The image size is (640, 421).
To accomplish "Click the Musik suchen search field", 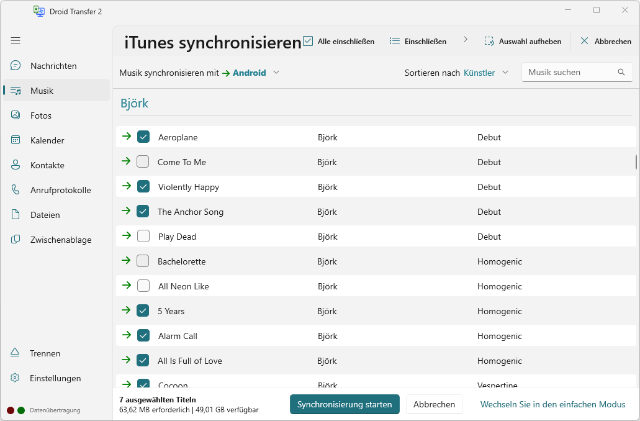I will [577, 72].
